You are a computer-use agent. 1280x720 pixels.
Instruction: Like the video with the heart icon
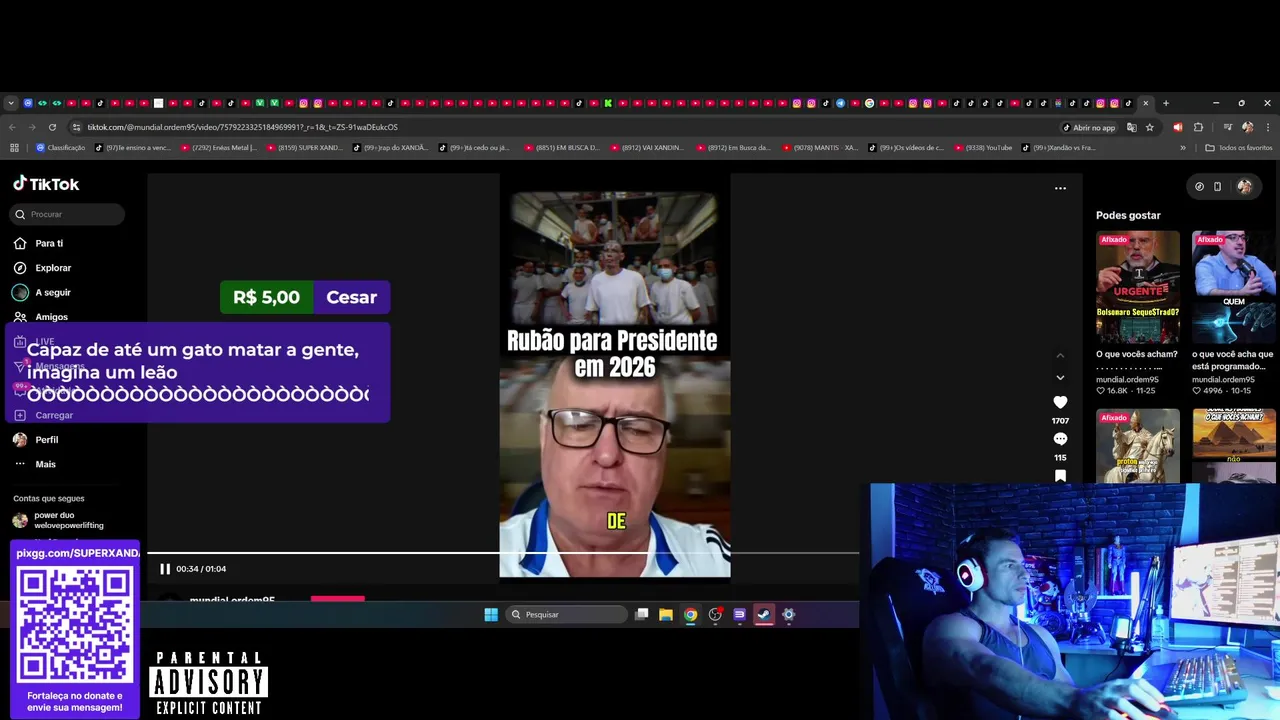(1060, 402)
